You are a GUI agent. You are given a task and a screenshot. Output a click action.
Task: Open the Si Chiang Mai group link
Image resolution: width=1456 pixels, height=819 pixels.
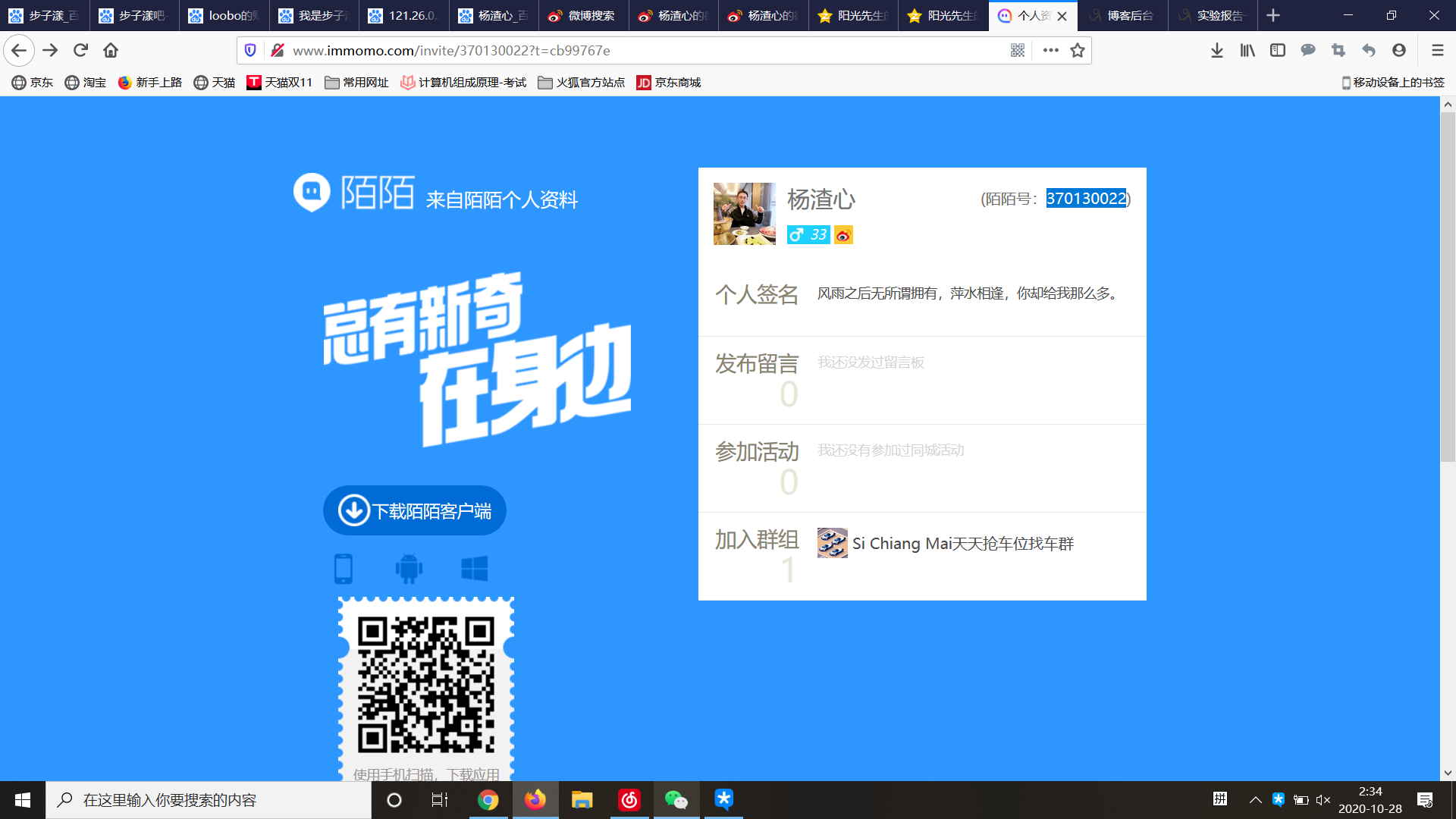[962, 544]
